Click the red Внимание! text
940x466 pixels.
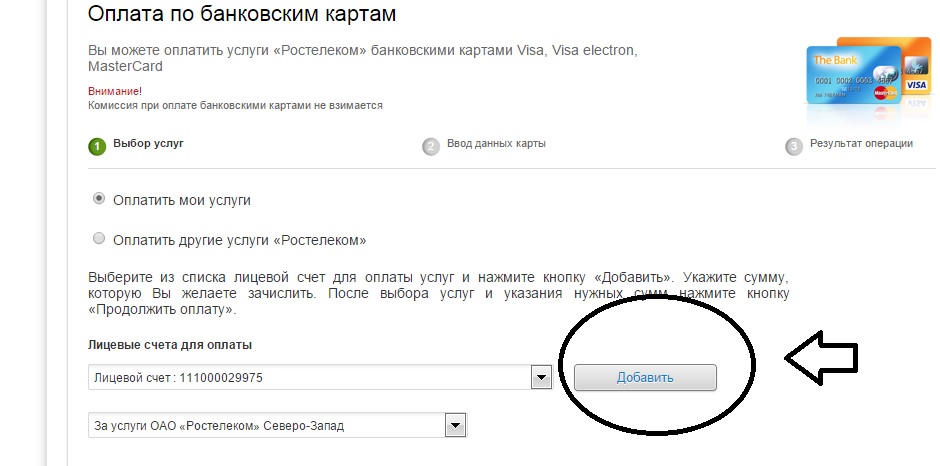[x=115, y=92]
